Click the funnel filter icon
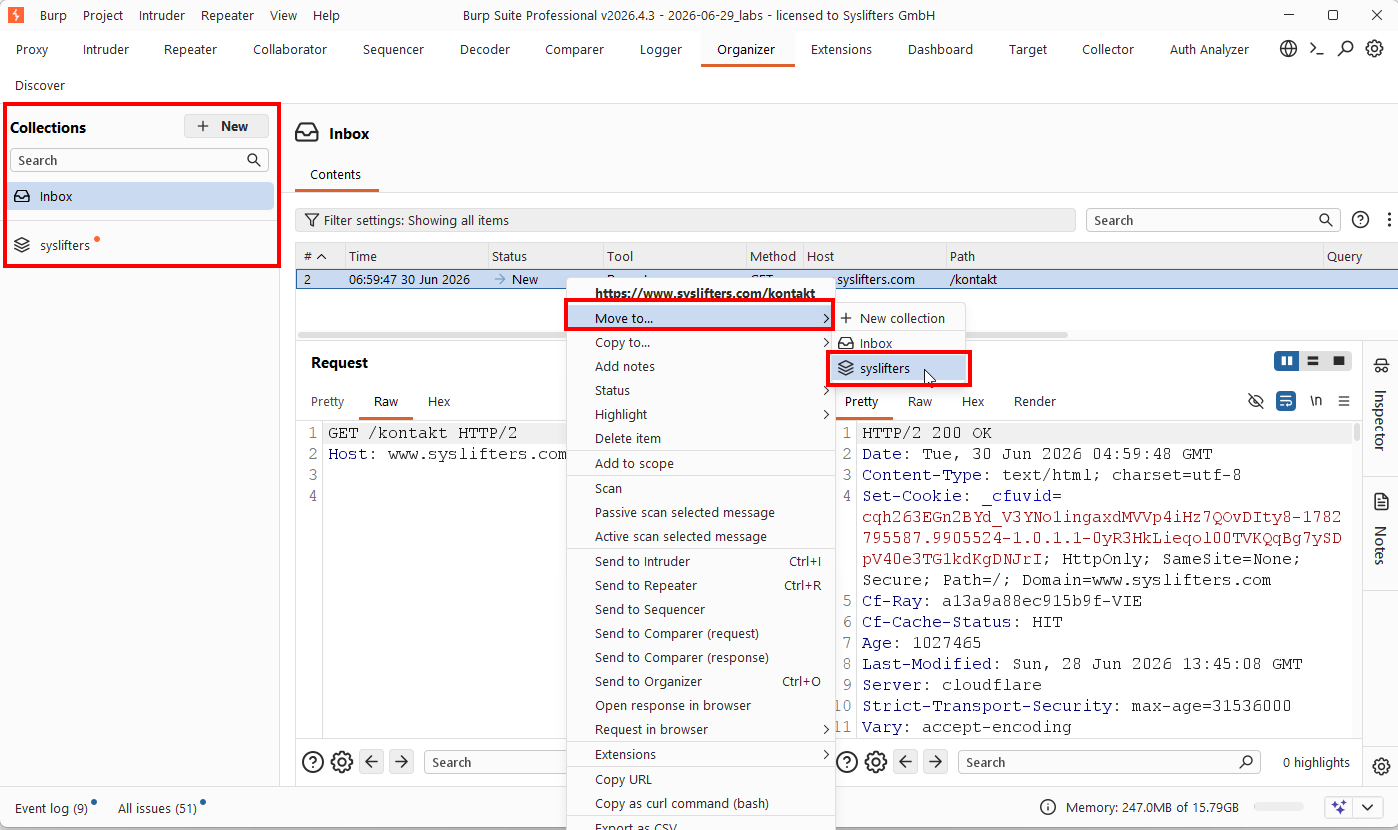The height and width of the screenshot is (830, 1398). [312, 220]
